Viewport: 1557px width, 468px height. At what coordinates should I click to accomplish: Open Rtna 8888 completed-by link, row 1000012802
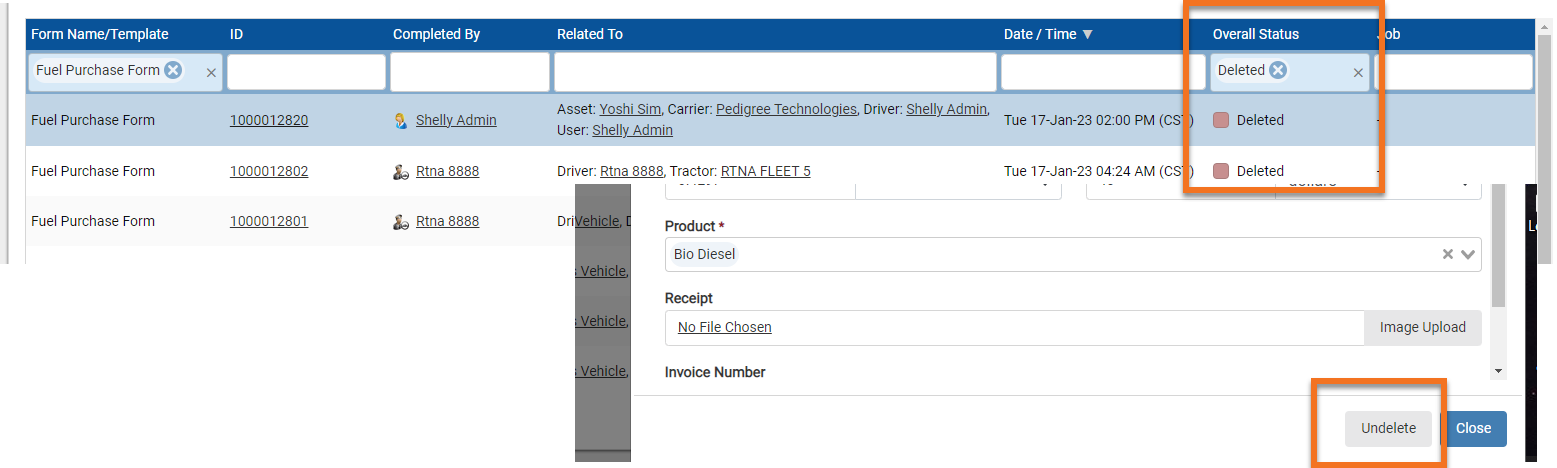[447, 171]
